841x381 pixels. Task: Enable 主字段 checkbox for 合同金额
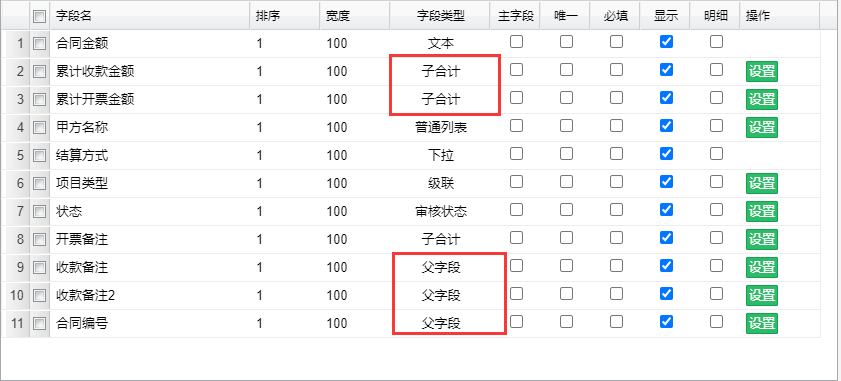coord(517,41)
